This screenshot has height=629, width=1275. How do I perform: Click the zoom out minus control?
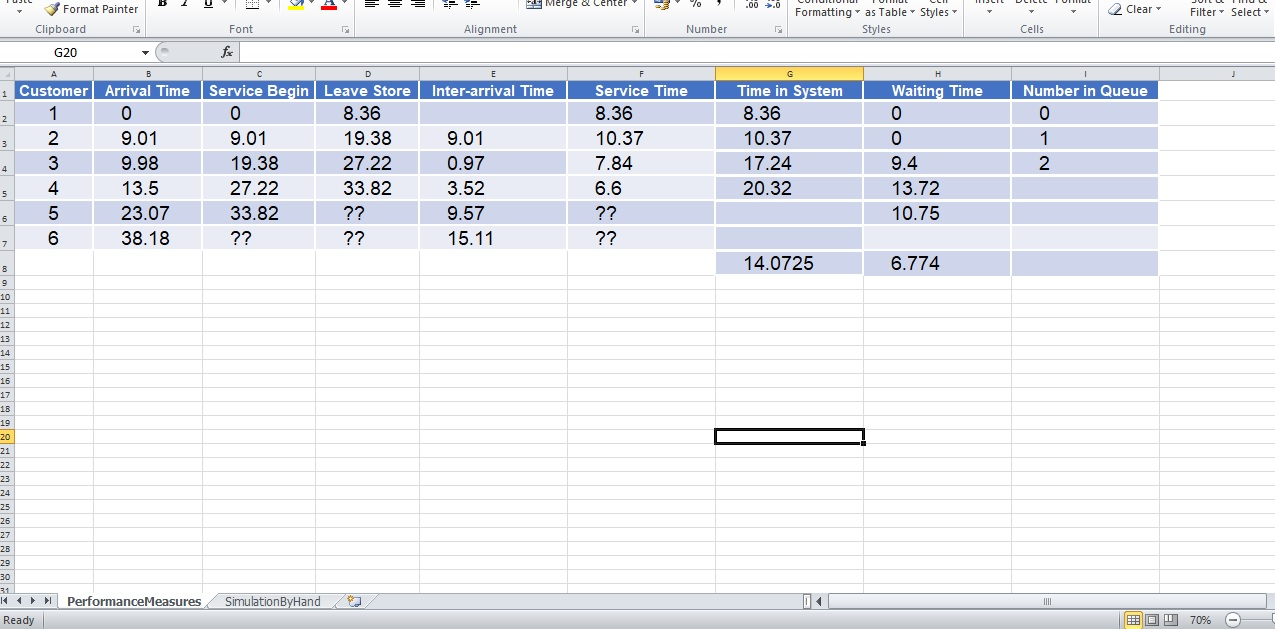point(1231,619)
